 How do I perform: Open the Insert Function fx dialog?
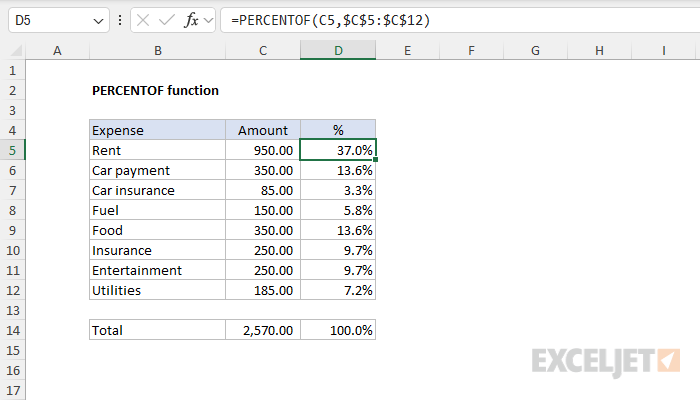click(191, 20)
